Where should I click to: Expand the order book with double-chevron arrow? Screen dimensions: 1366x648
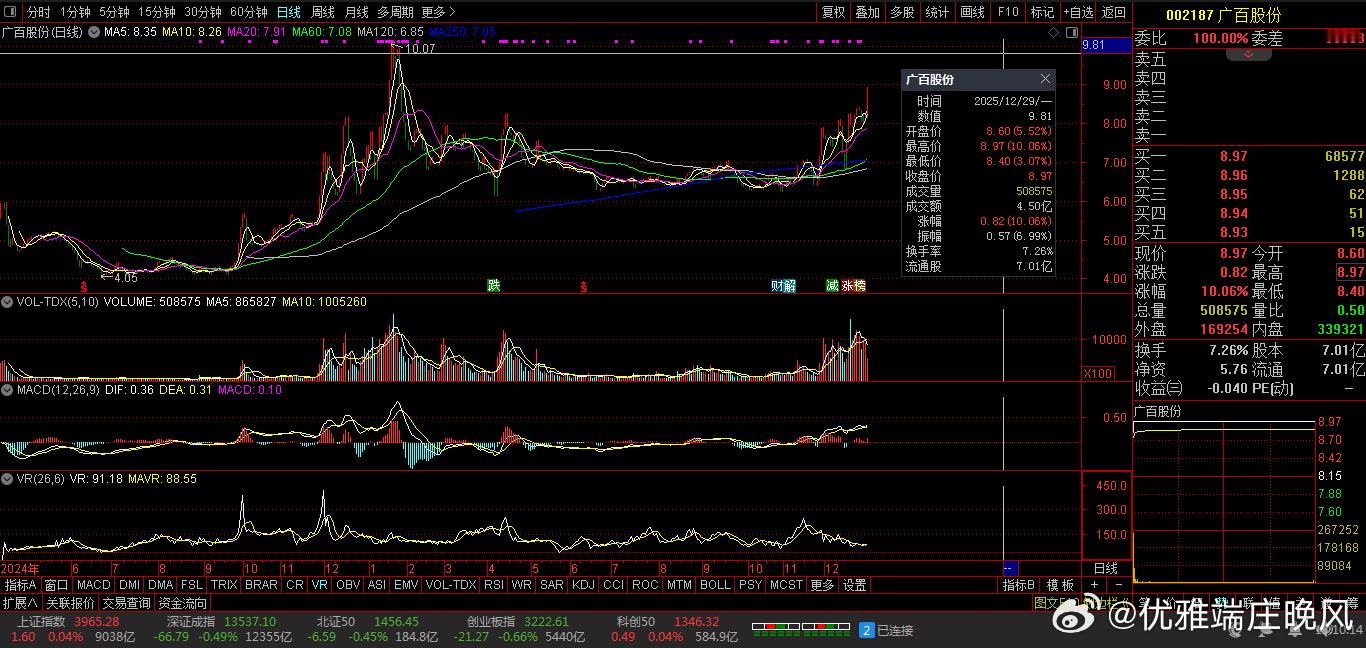point(1249,54)
